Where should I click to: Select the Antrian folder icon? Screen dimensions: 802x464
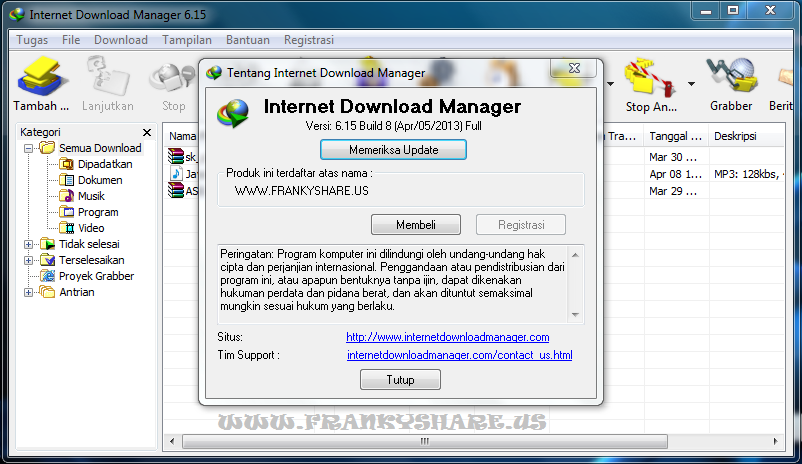pos(47,292)
